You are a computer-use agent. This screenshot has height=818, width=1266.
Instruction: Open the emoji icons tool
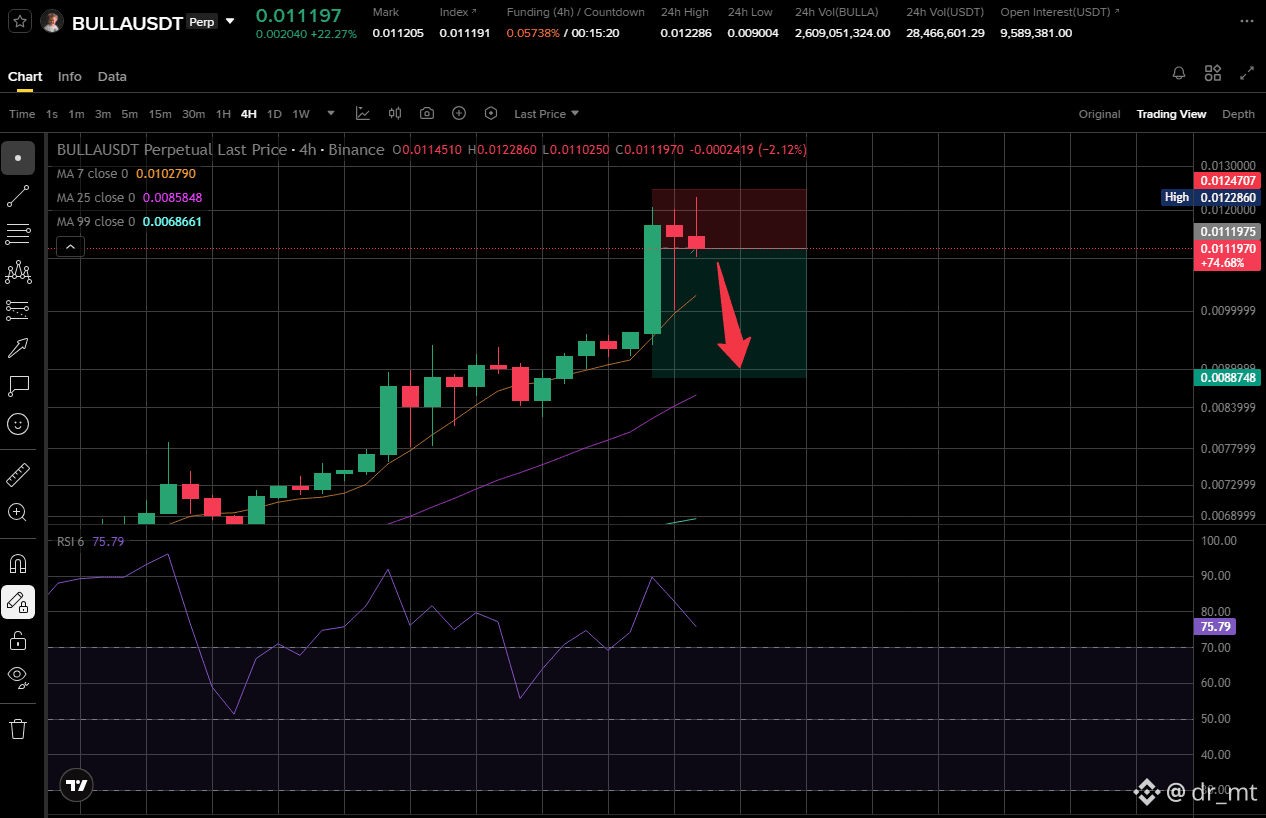[x=18, y=424]
